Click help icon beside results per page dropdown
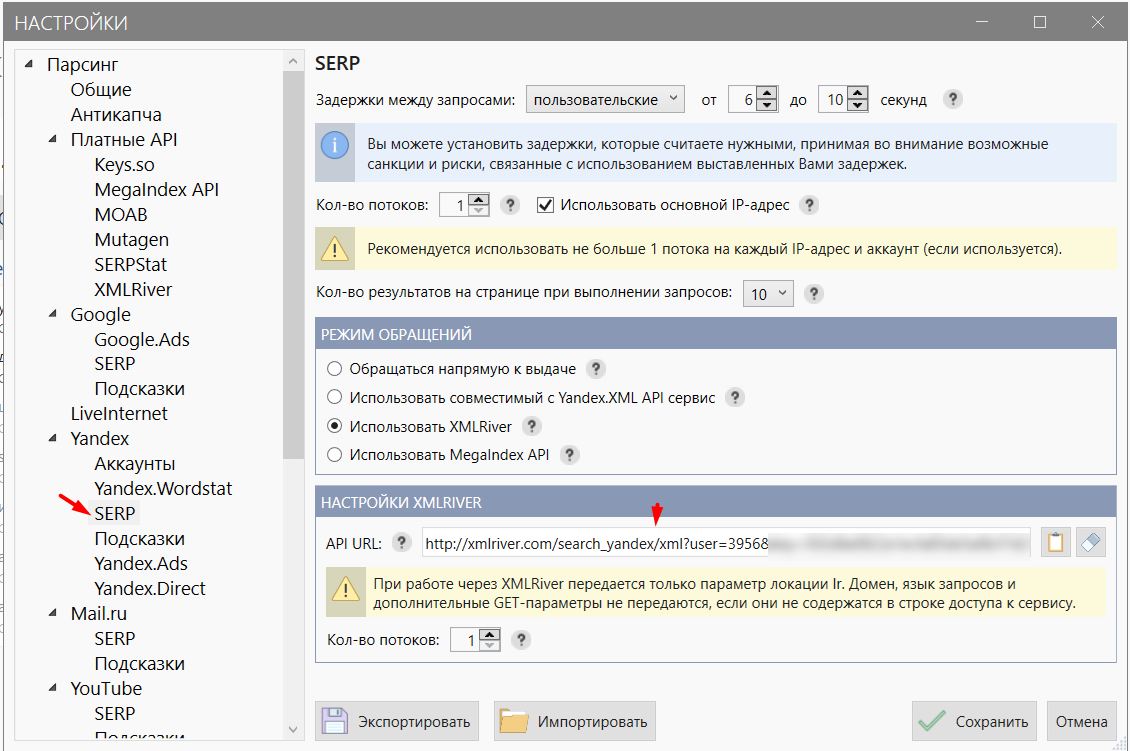The image size is (1130, 751). 814,293
